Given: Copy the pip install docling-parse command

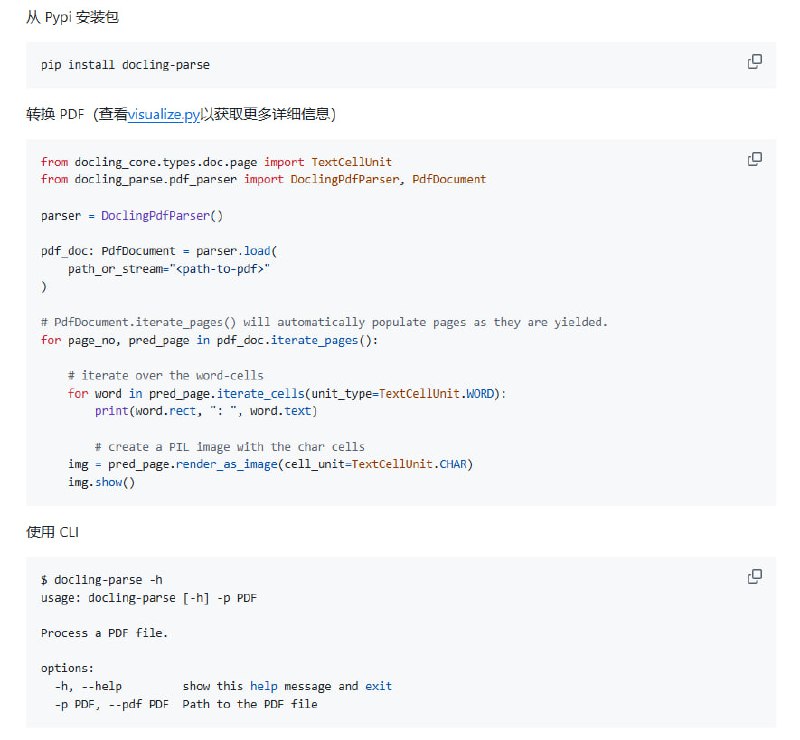Looking at the screenshot, I should (x=755, y=62).
